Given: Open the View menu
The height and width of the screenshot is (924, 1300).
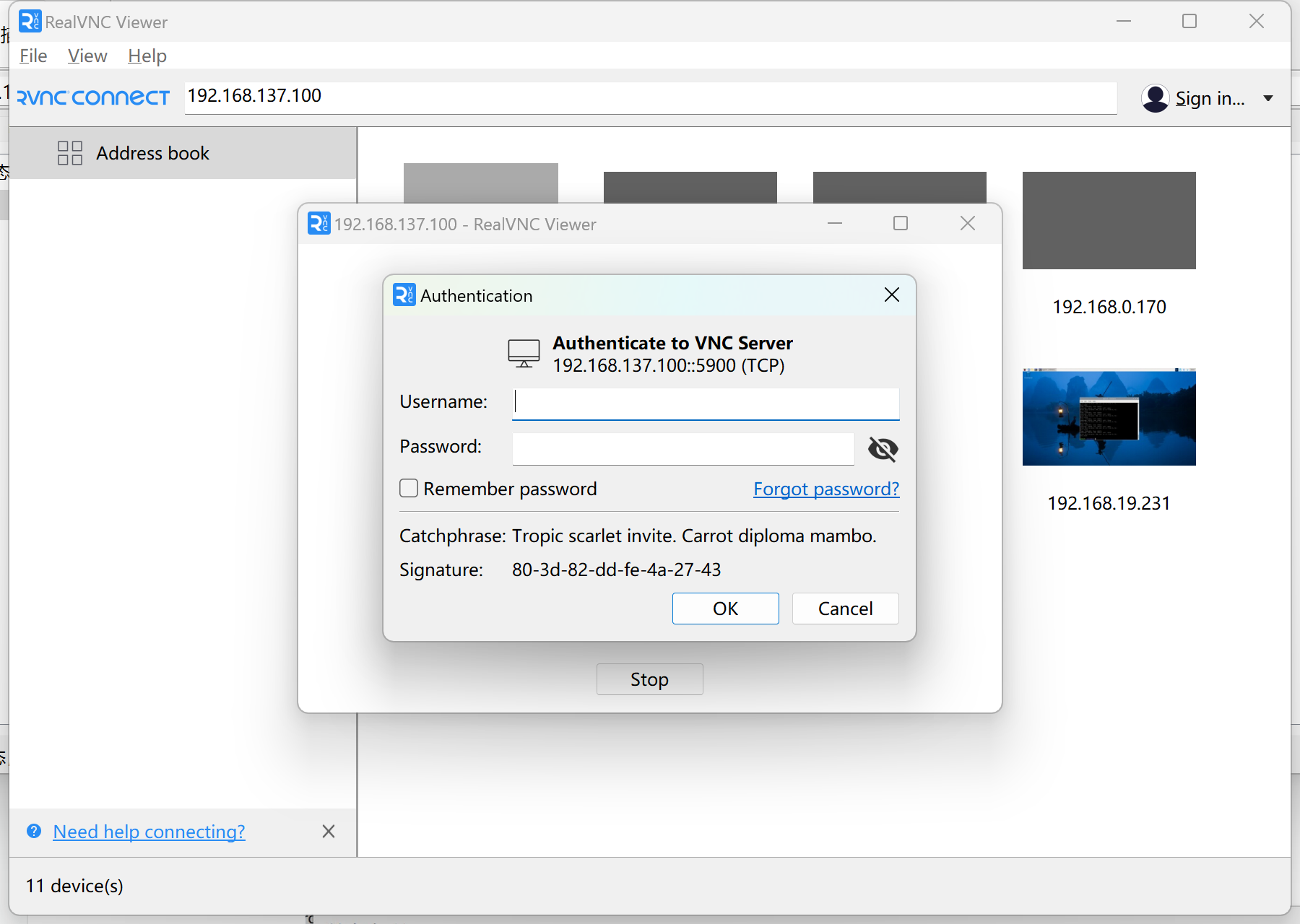Looking at the screenshot, I should (87, 56).
